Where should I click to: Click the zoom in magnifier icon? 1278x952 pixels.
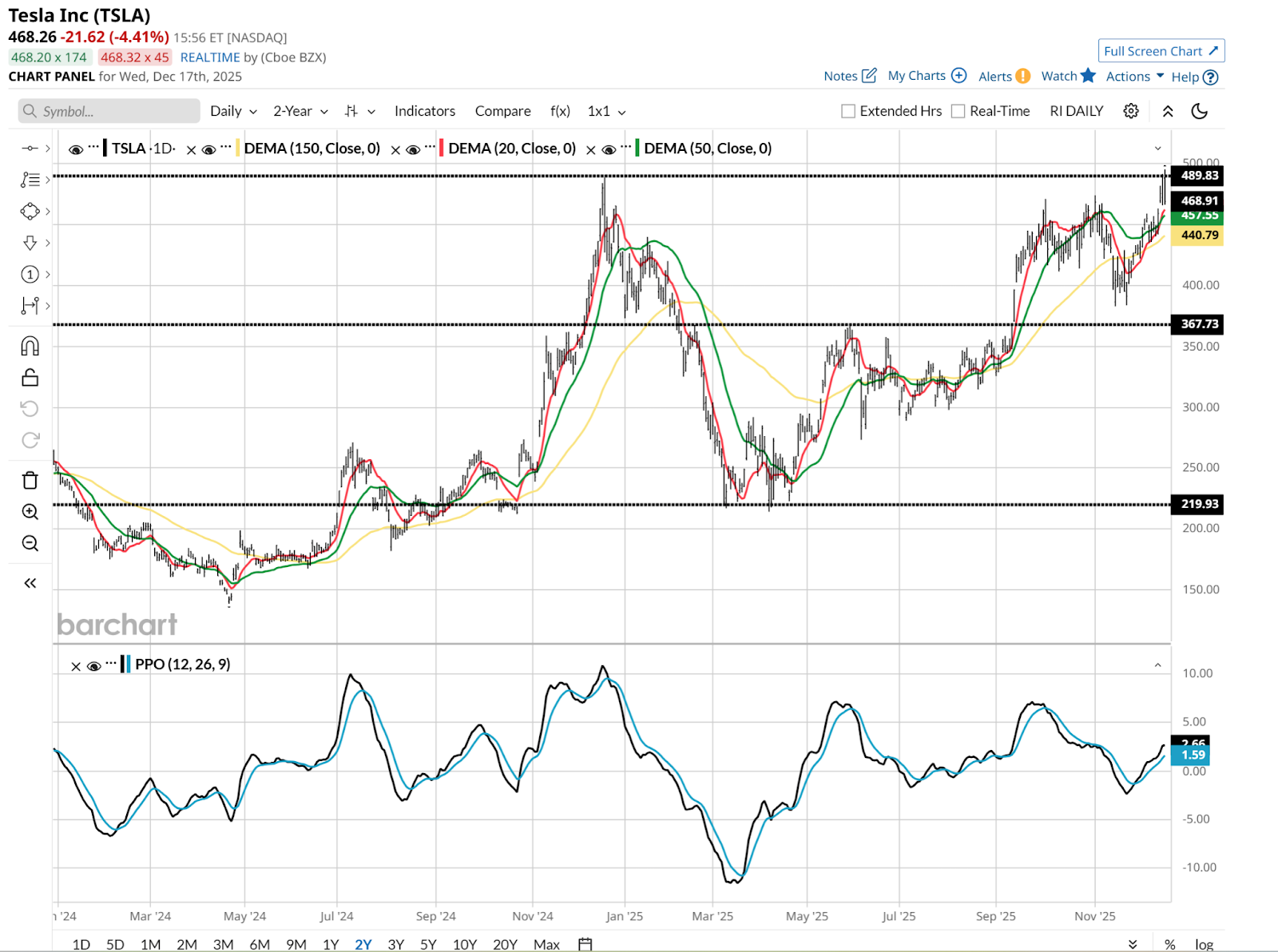[30, 512]
